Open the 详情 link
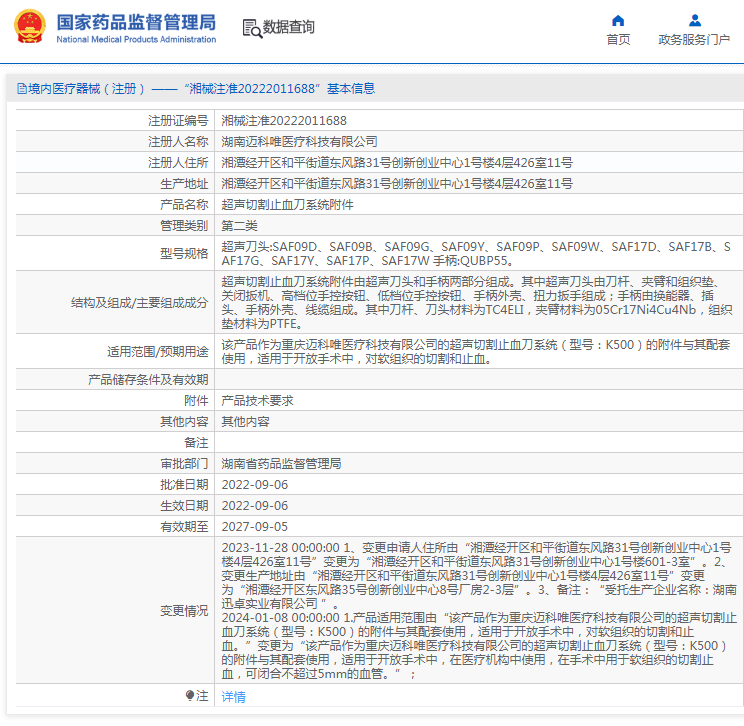Screen dimensions: 744x726 tap(233, 696)
